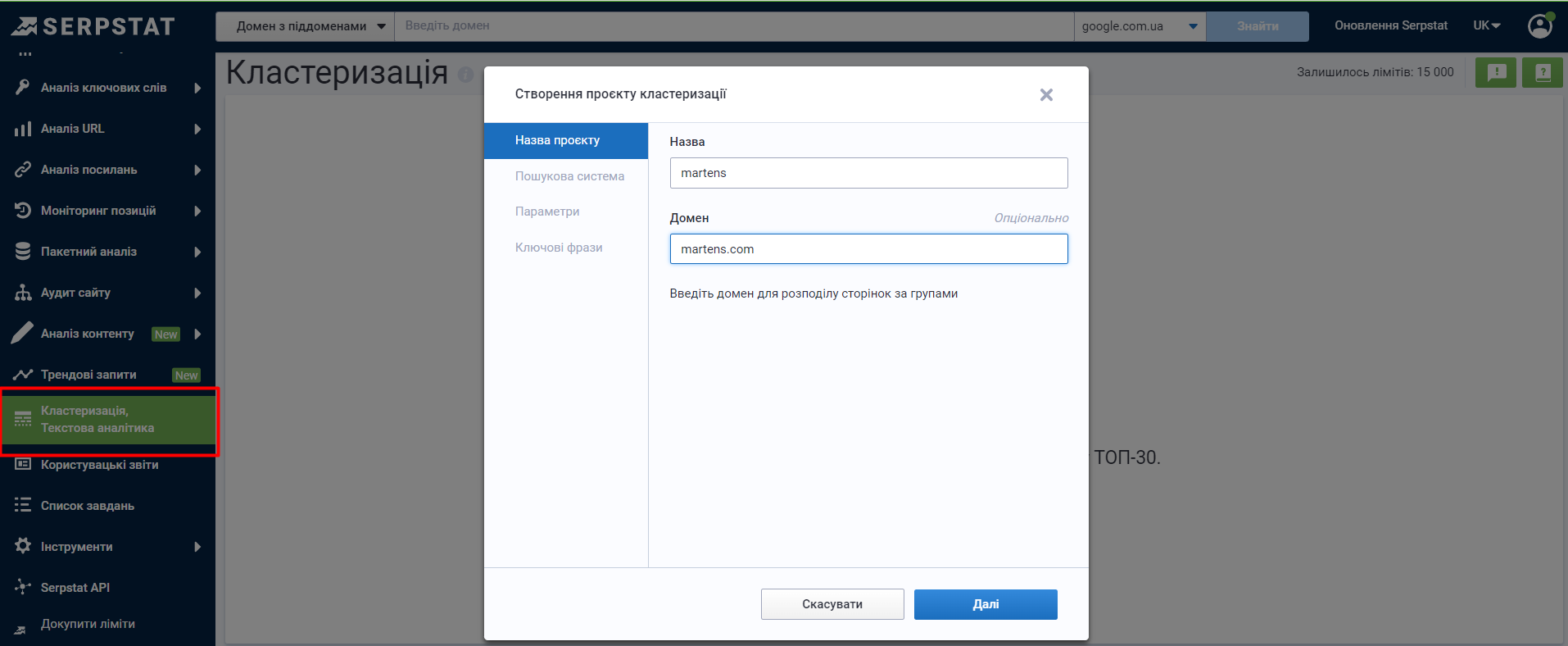Viewport: 1568px width, 646px height.
Task: Open the UK language dropdown
Action: tap(1486, 25)
